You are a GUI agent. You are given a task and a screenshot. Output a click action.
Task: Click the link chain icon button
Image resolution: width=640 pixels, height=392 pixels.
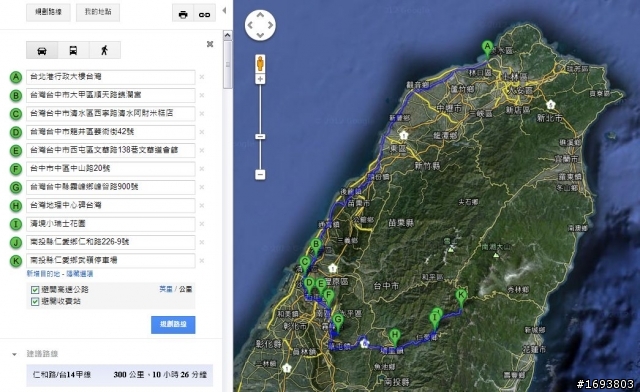point(204,14)
